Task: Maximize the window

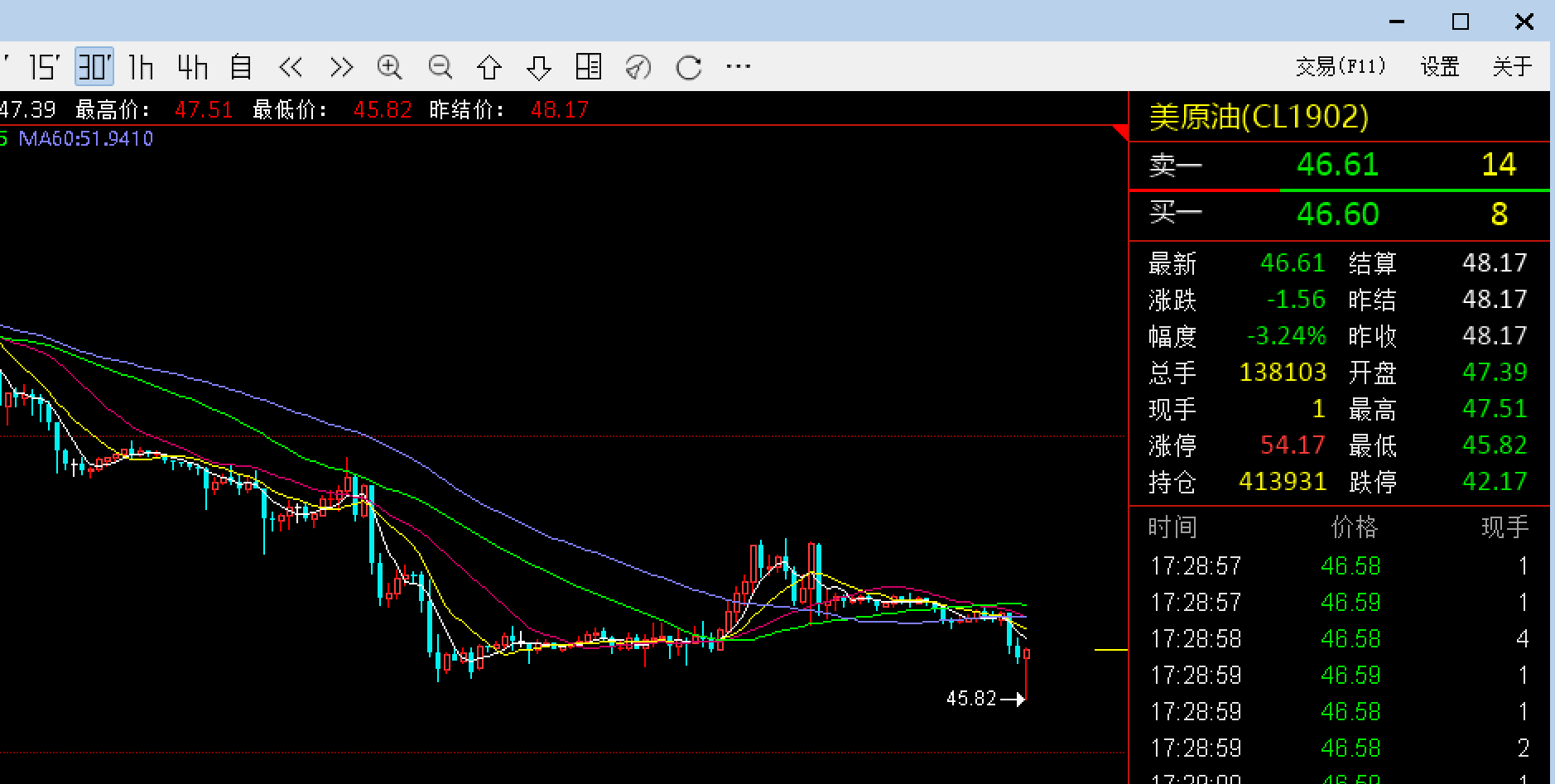Action: point(1461,22)
